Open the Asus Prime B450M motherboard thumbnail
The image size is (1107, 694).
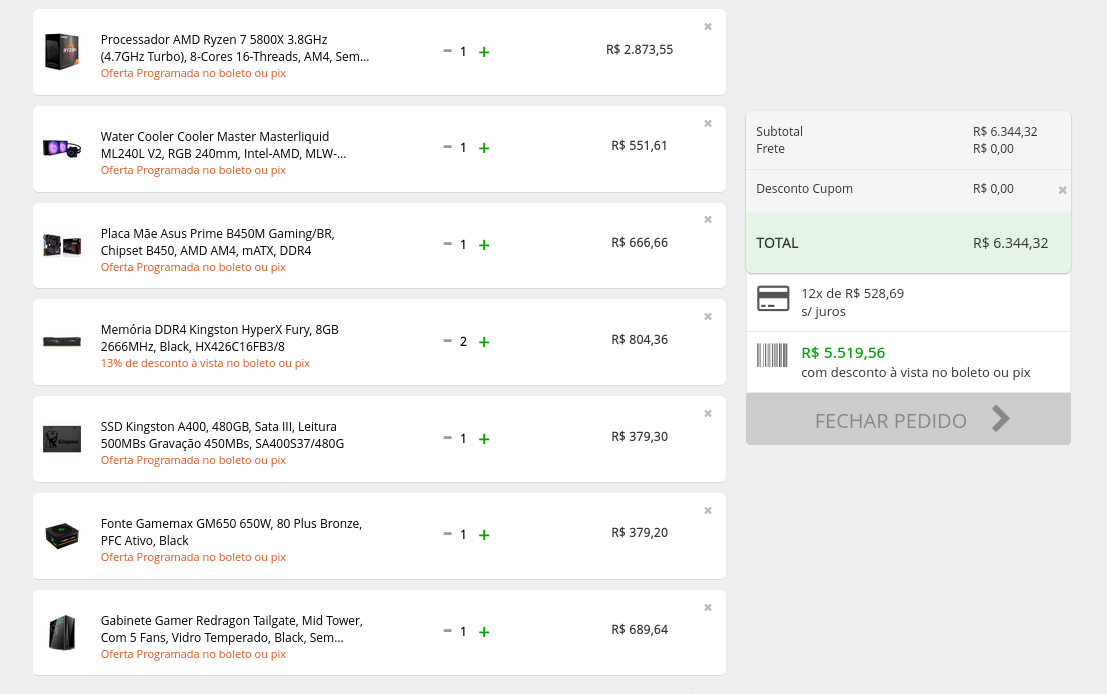[x=62, y=245]
